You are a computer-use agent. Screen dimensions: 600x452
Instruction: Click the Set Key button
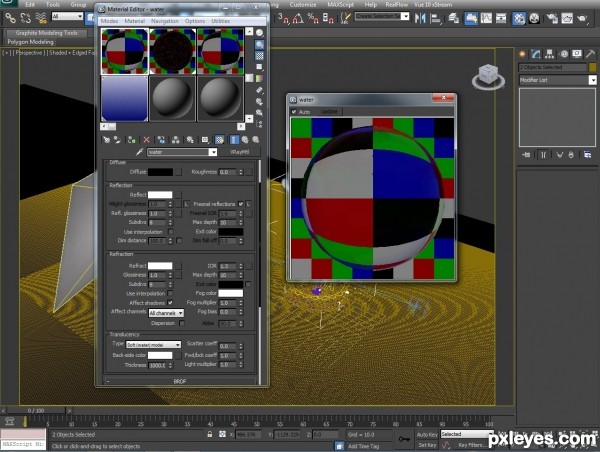[427, 445]
